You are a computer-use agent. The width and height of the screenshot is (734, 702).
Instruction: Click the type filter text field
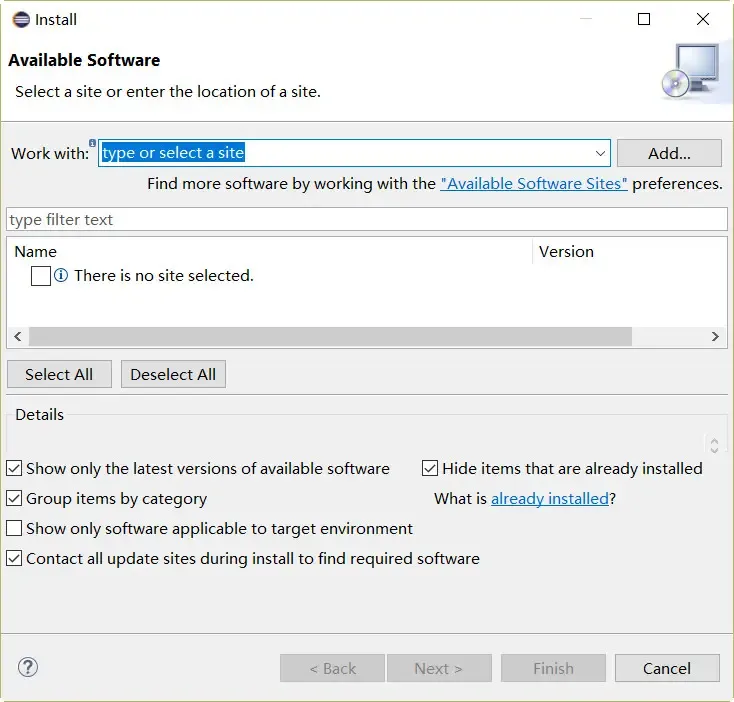(x=366, y=220)
